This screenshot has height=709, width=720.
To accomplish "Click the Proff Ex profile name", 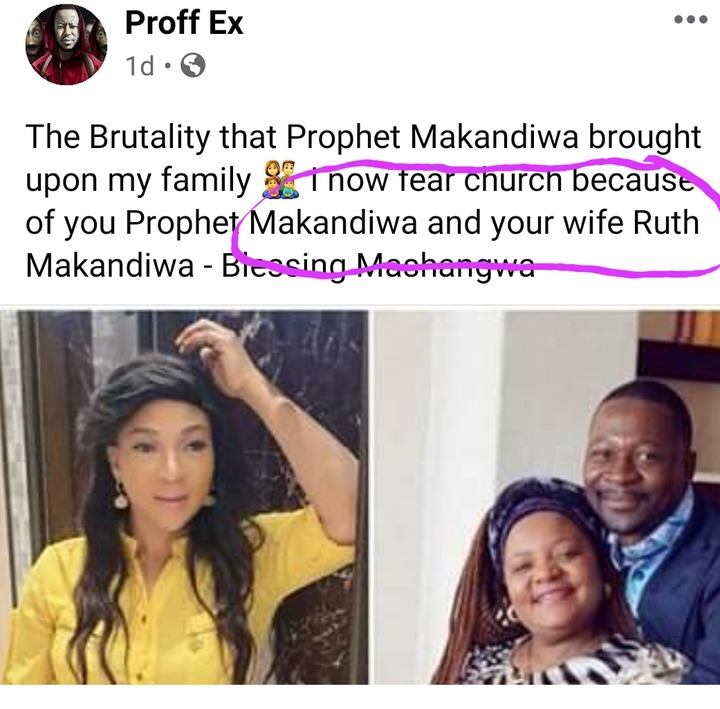I will (x=184, y=23).
